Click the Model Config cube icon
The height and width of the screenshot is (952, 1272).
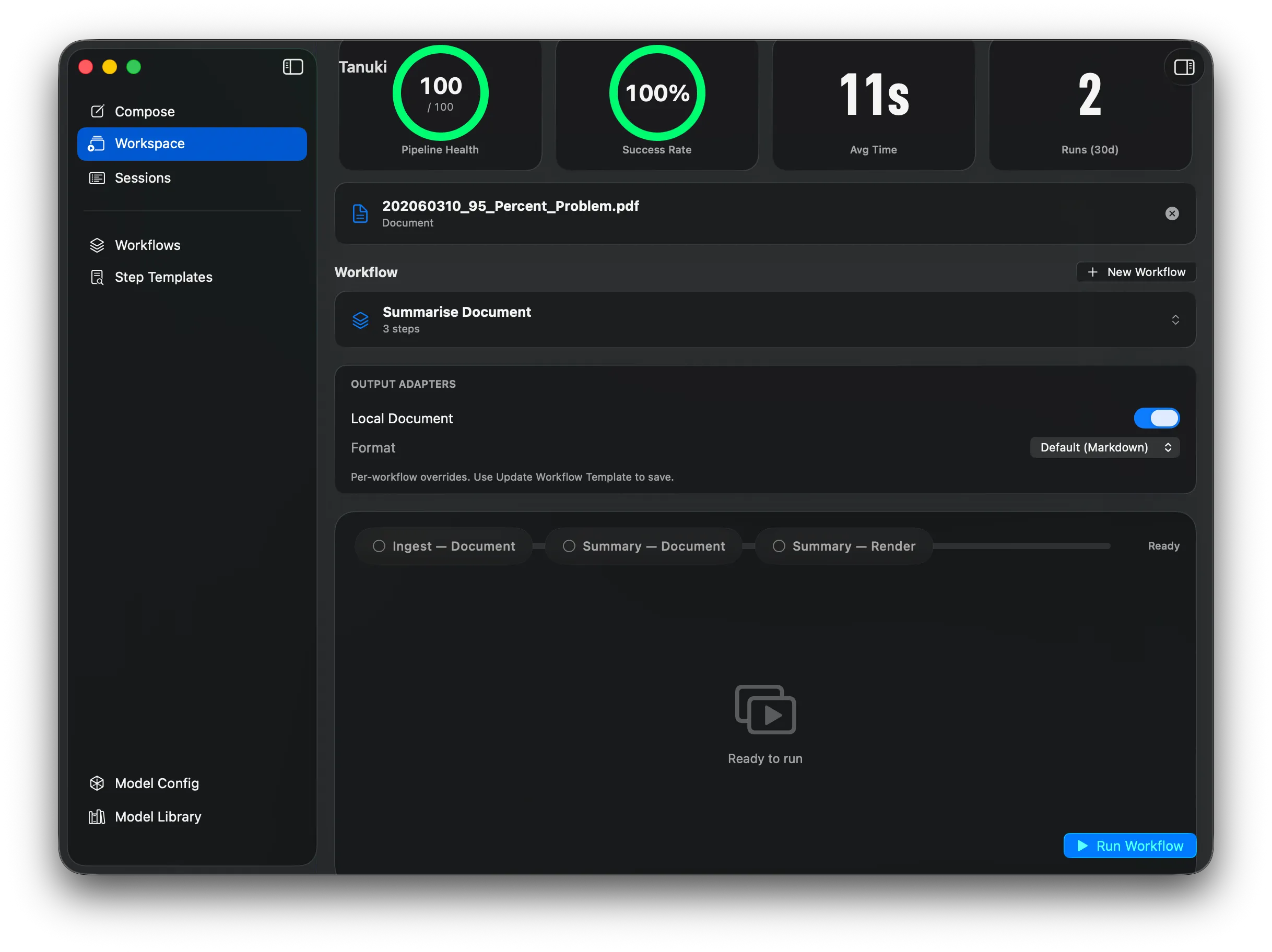click(x=97, y=783)
